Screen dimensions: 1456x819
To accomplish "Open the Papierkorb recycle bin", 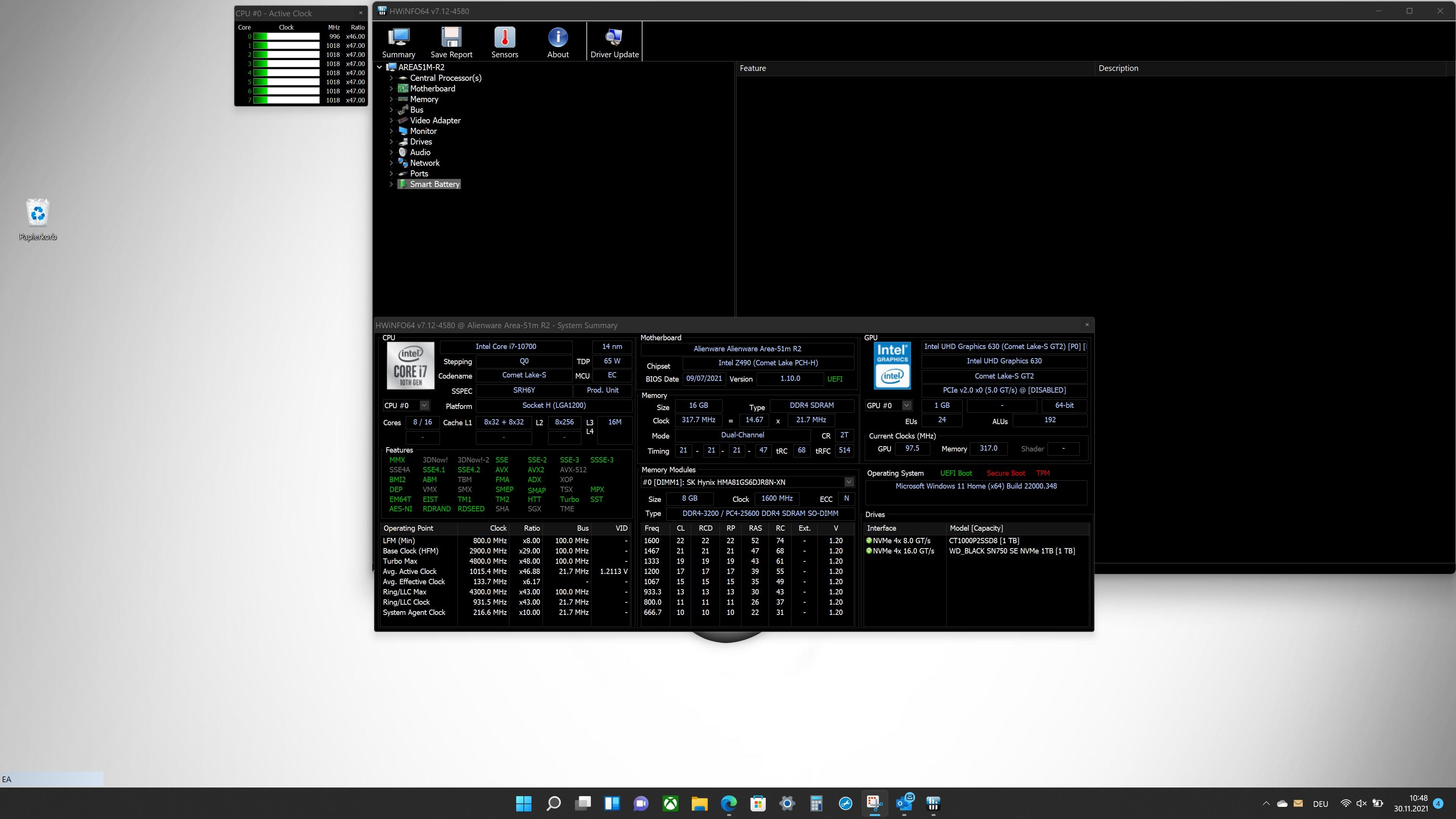I will [38, 219].
